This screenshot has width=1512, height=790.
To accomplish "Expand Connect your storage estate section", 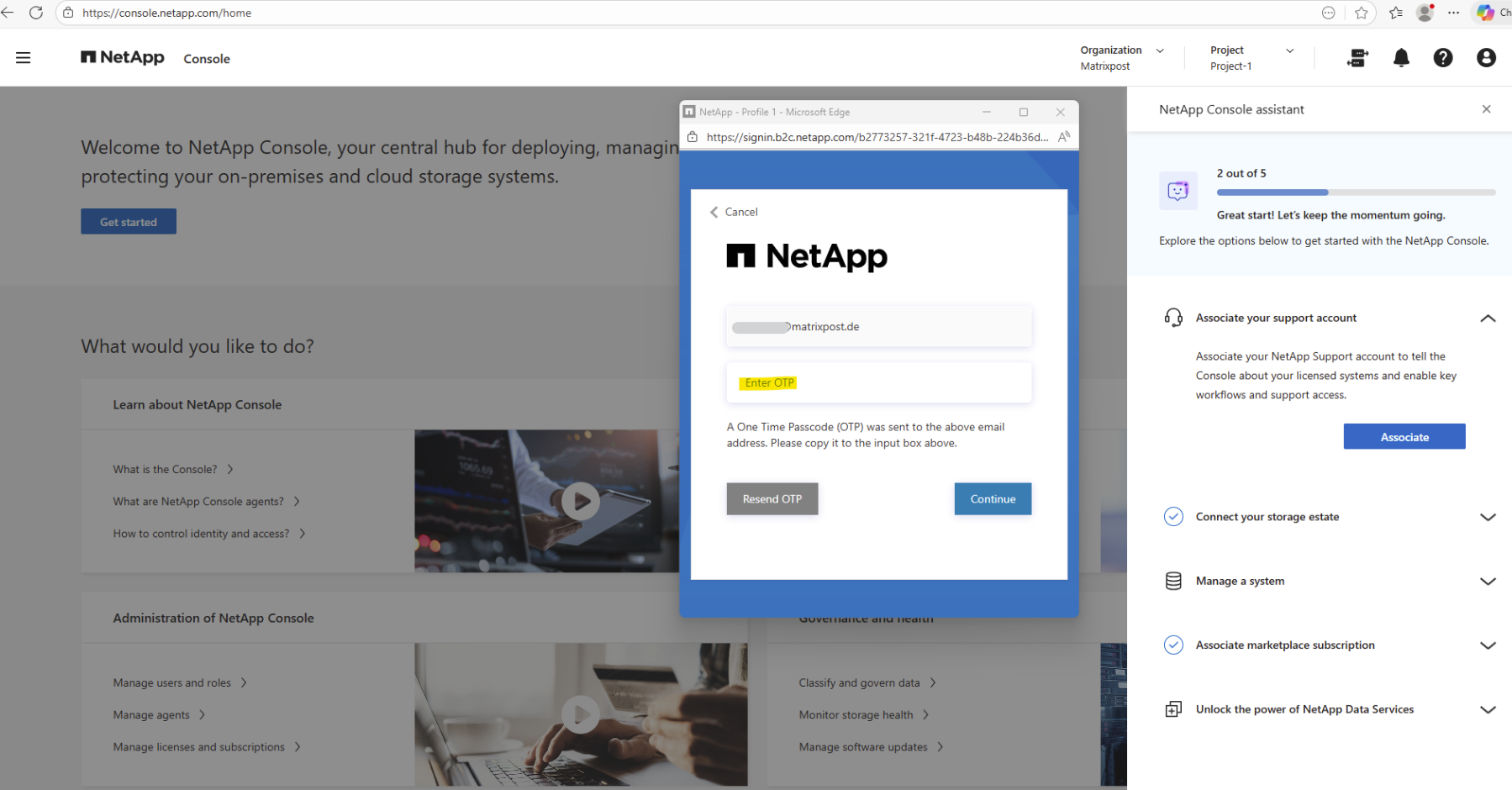I will tap(1488, 517).
